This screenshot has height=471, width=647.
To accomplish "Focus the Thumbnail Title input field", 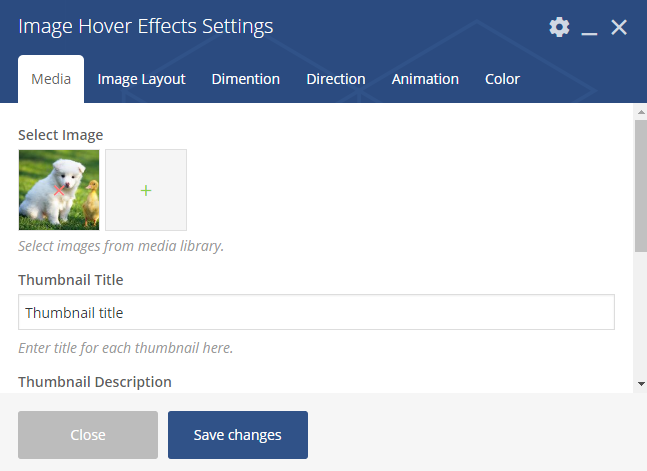I will [x=316, y=312].
